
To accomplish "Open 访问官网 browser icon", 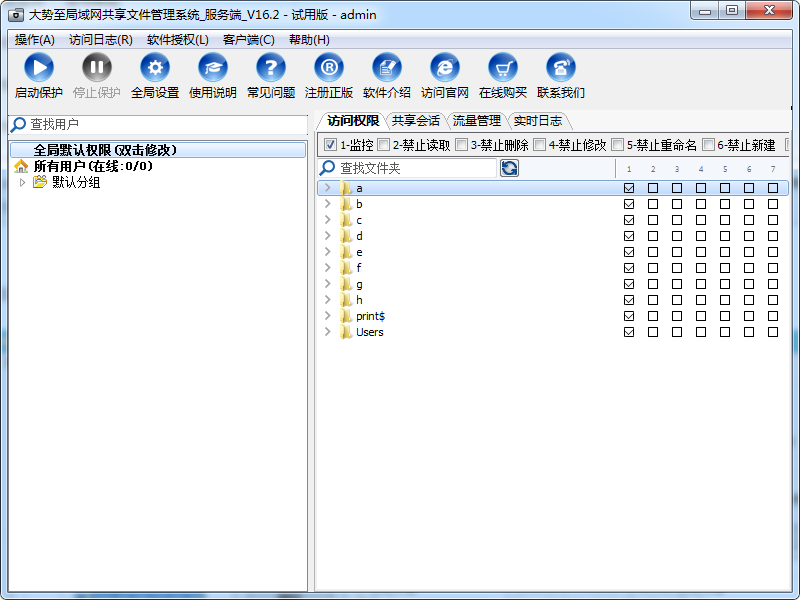I will (445, 68).
